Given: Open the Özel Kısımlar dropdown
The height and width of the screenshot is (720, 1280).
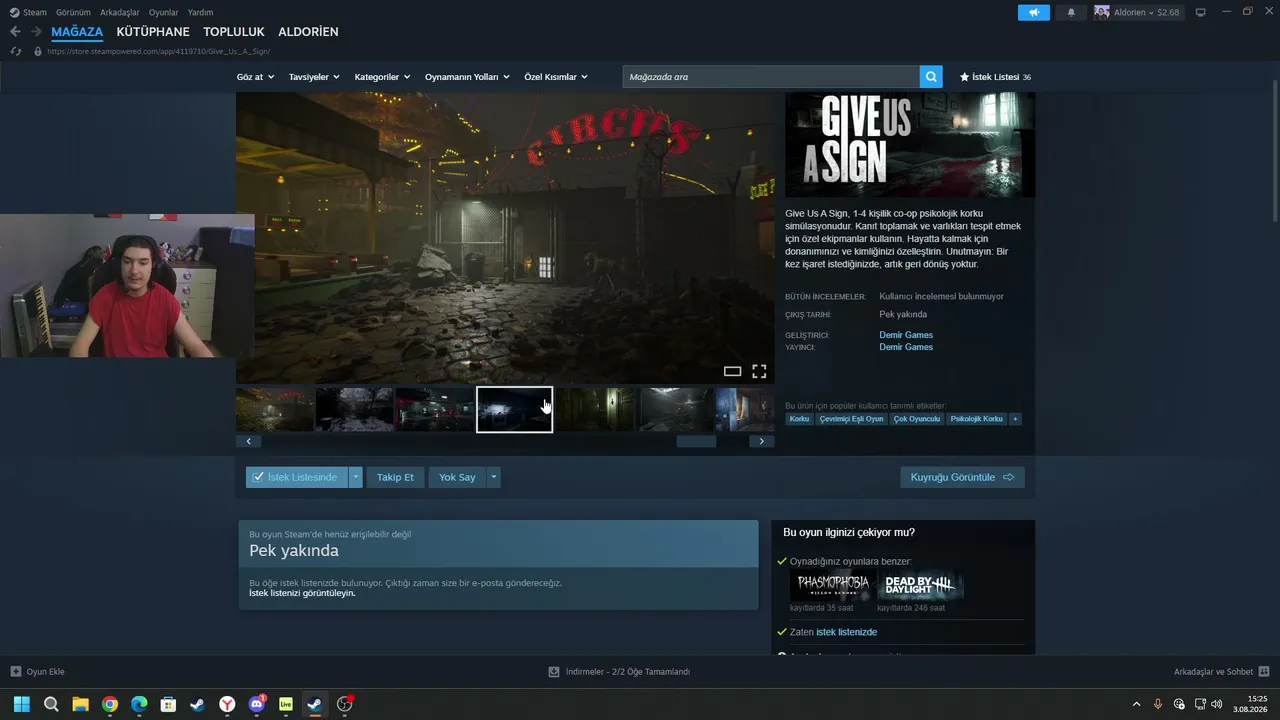Looking at the screenshot, I should tap(556, 77).
